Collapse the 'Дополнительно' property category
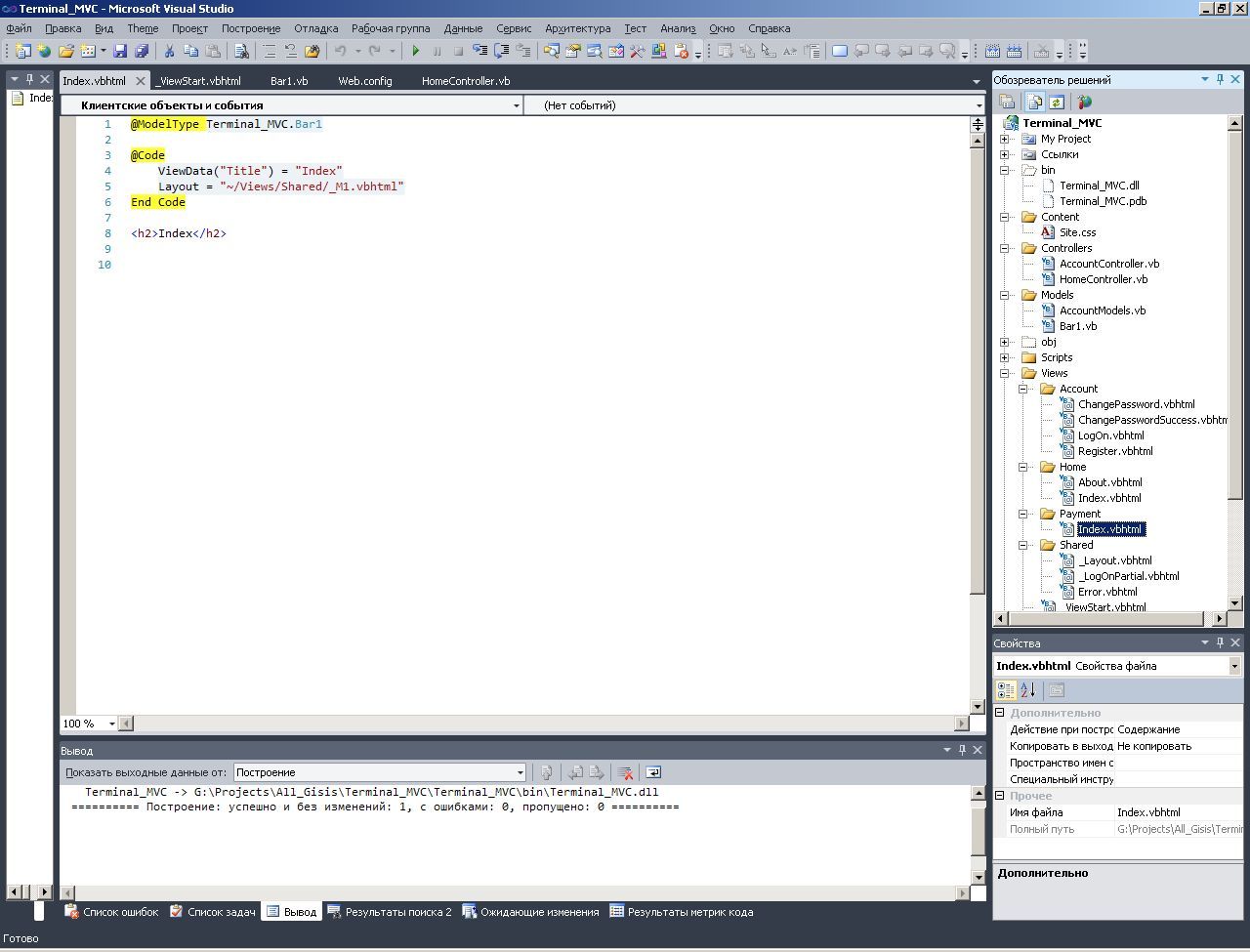This screenshot has width=1250, height=952. (1000, 713)
